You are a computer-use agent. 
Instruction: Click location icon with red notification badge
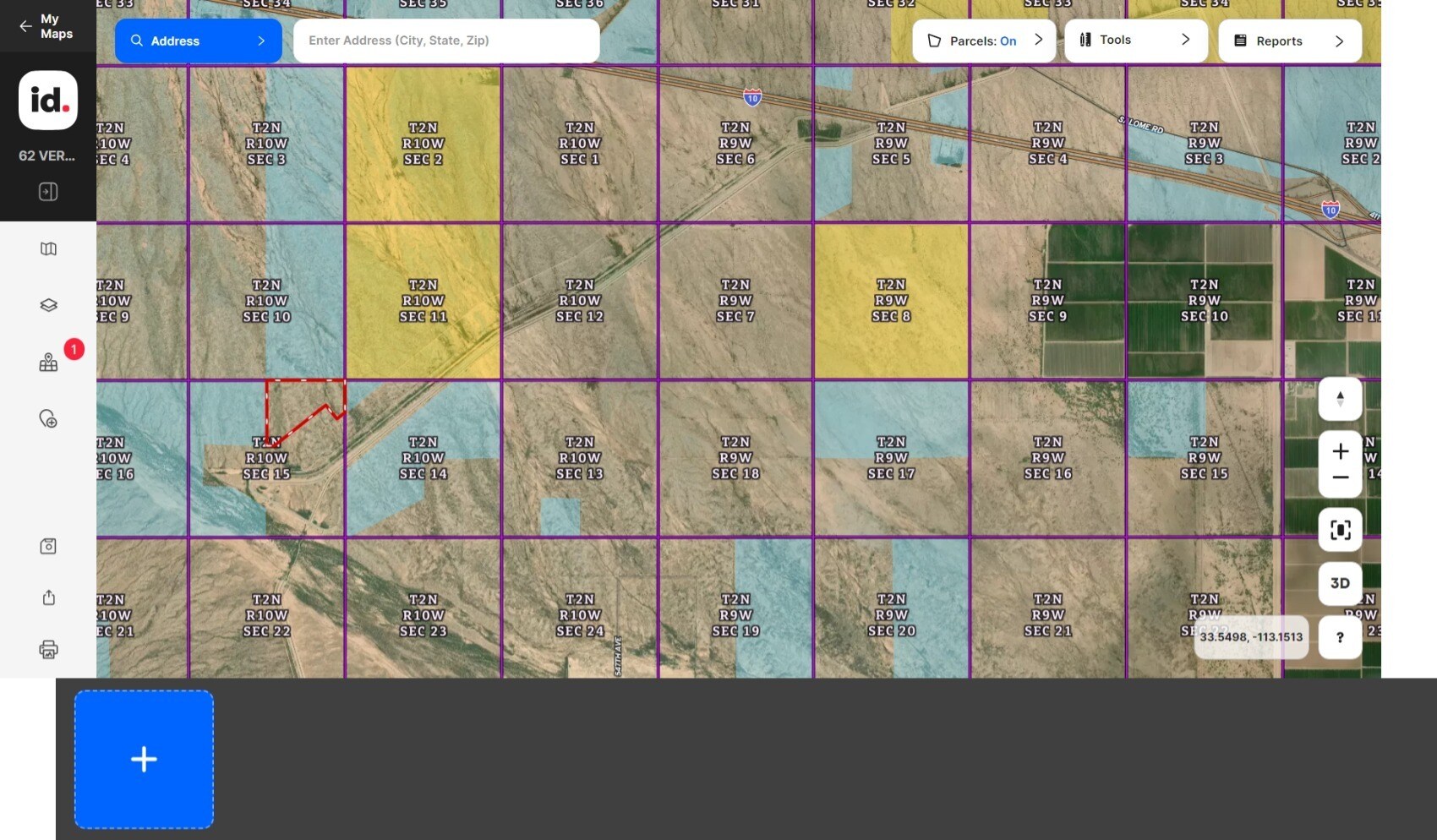point(48,363)
